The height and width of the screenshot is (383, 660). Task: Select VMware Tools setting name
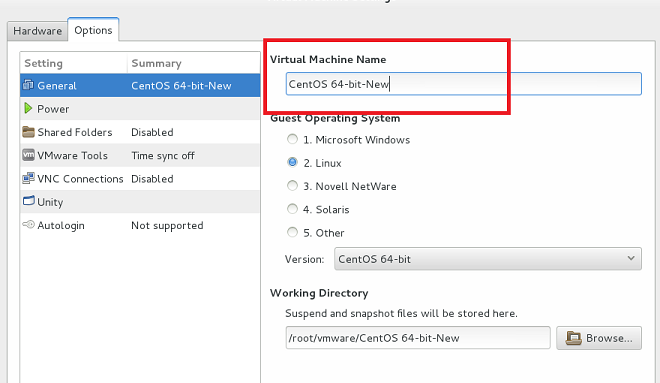72,156
